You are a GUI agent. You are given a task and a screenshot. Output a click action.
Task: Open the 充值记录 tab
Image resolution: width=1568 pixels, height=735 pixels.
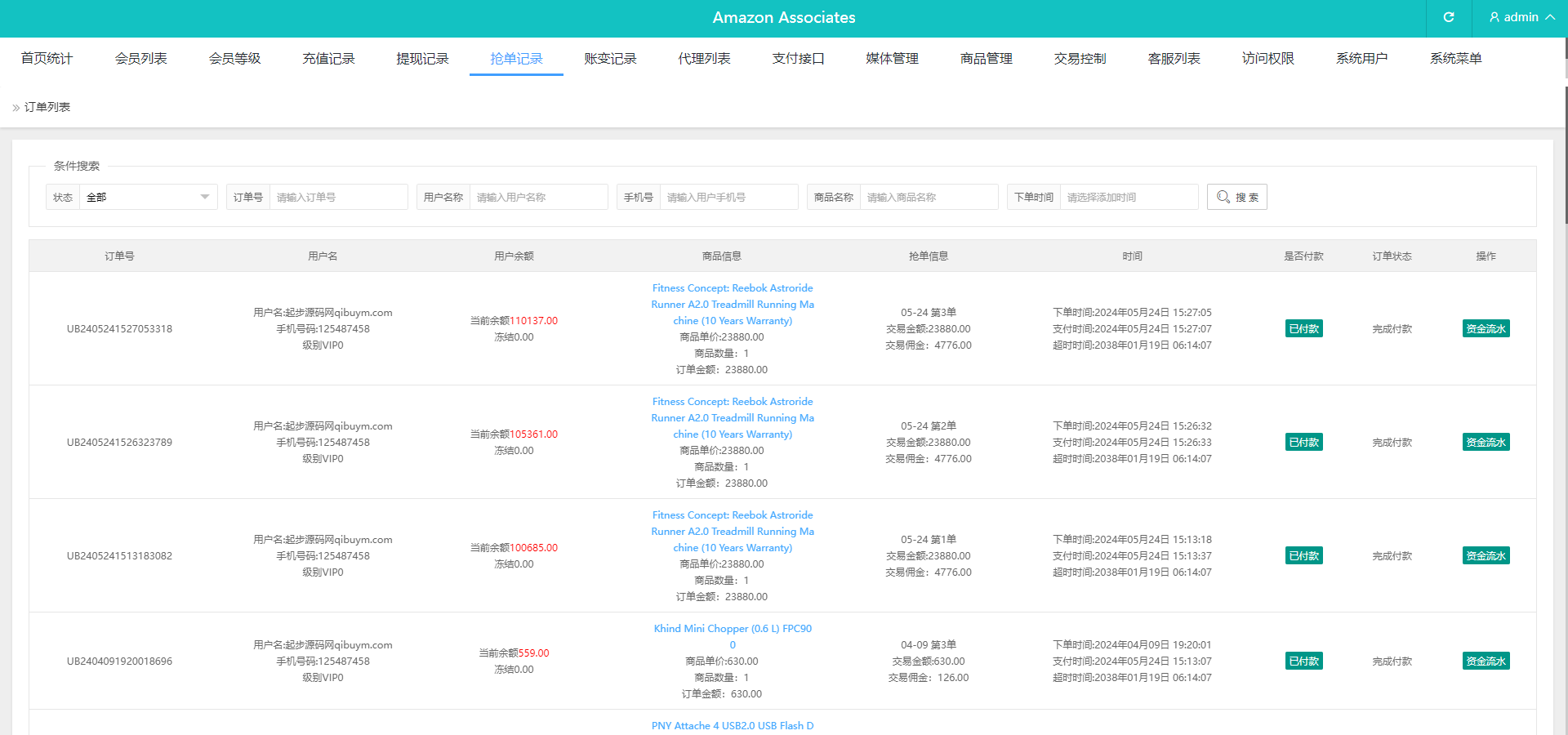[x=328, y=59]
